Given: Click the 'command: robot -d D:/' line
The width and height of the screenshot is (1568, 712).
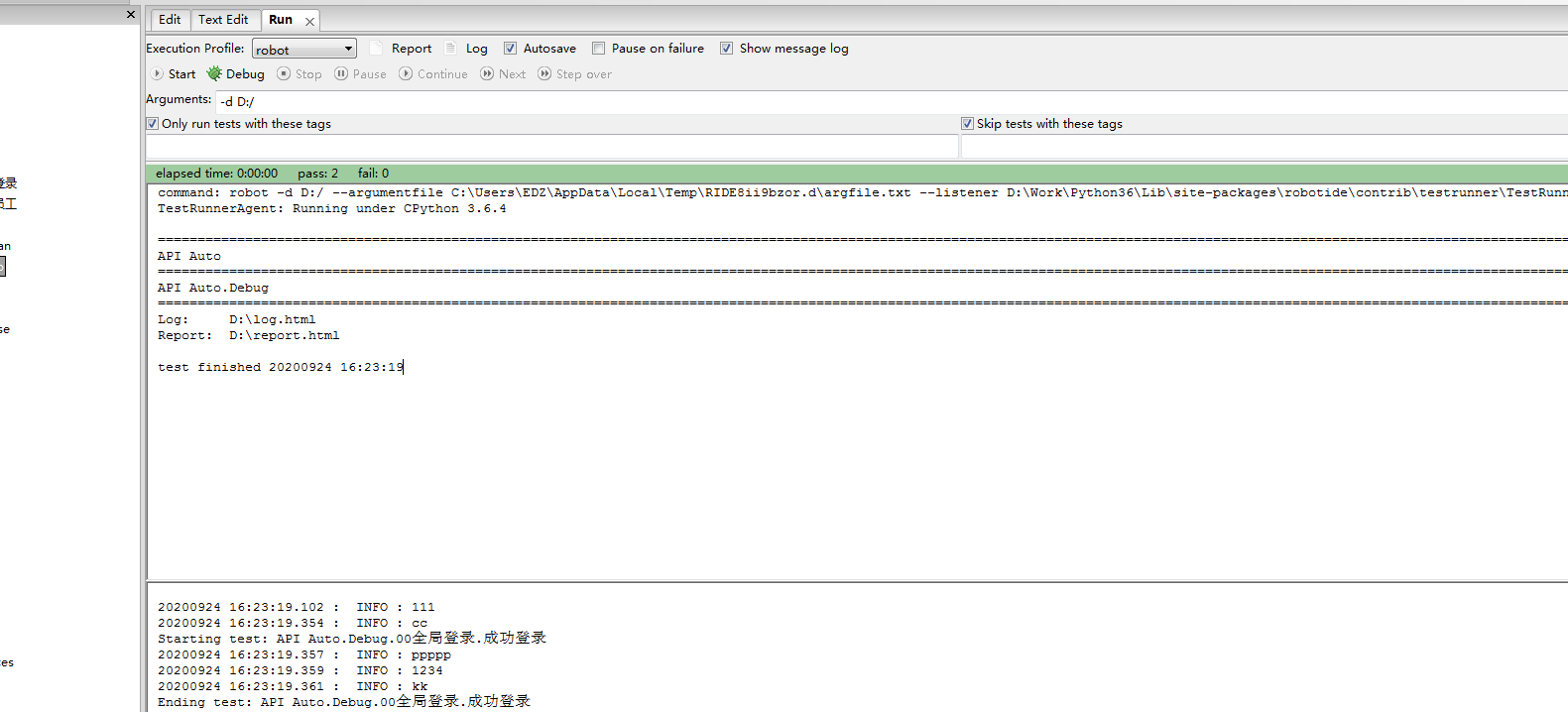Looking at the screenshot, I should tap(863, 192).
